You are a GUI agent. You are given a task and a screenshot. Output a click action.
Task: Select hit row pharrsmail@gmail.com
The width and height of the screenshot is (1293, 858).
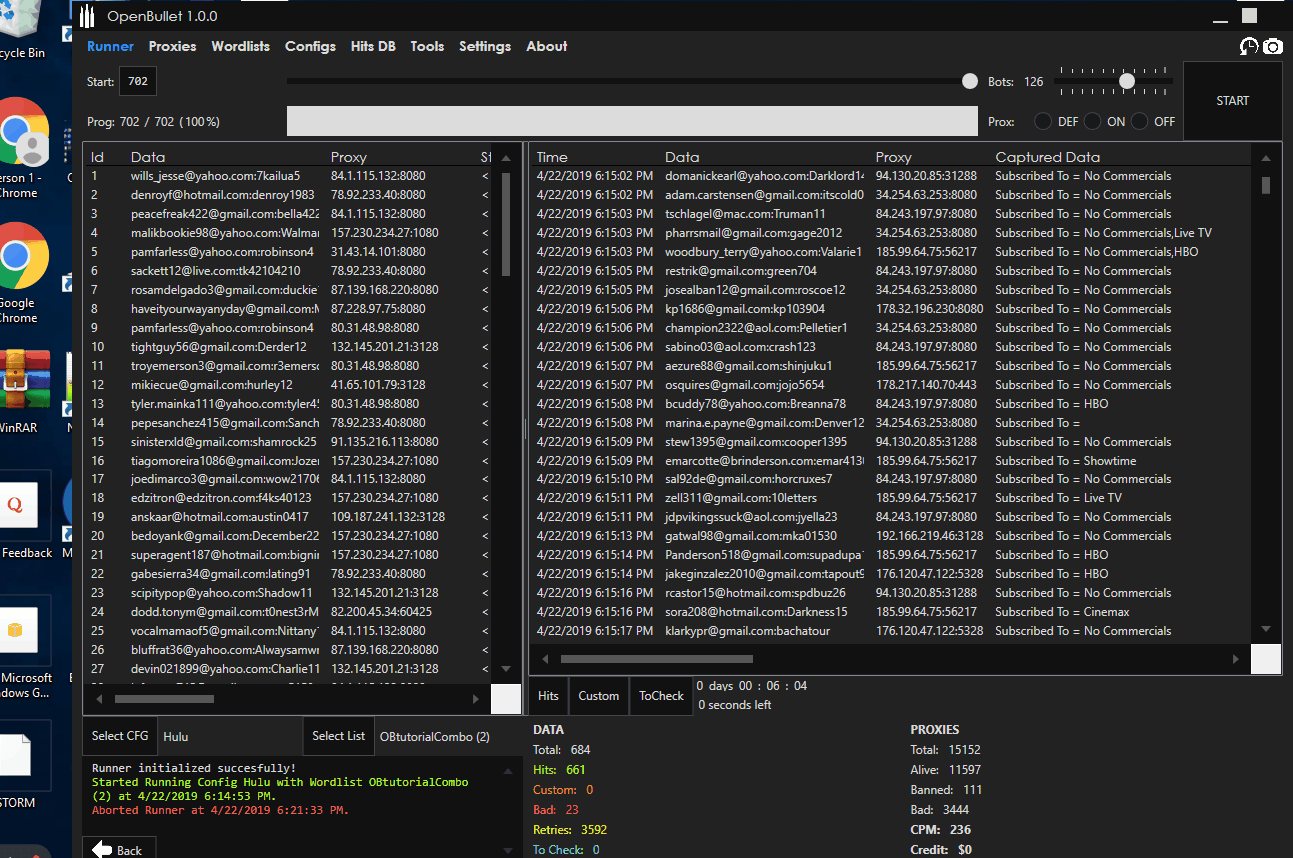(x=890, y=233)
